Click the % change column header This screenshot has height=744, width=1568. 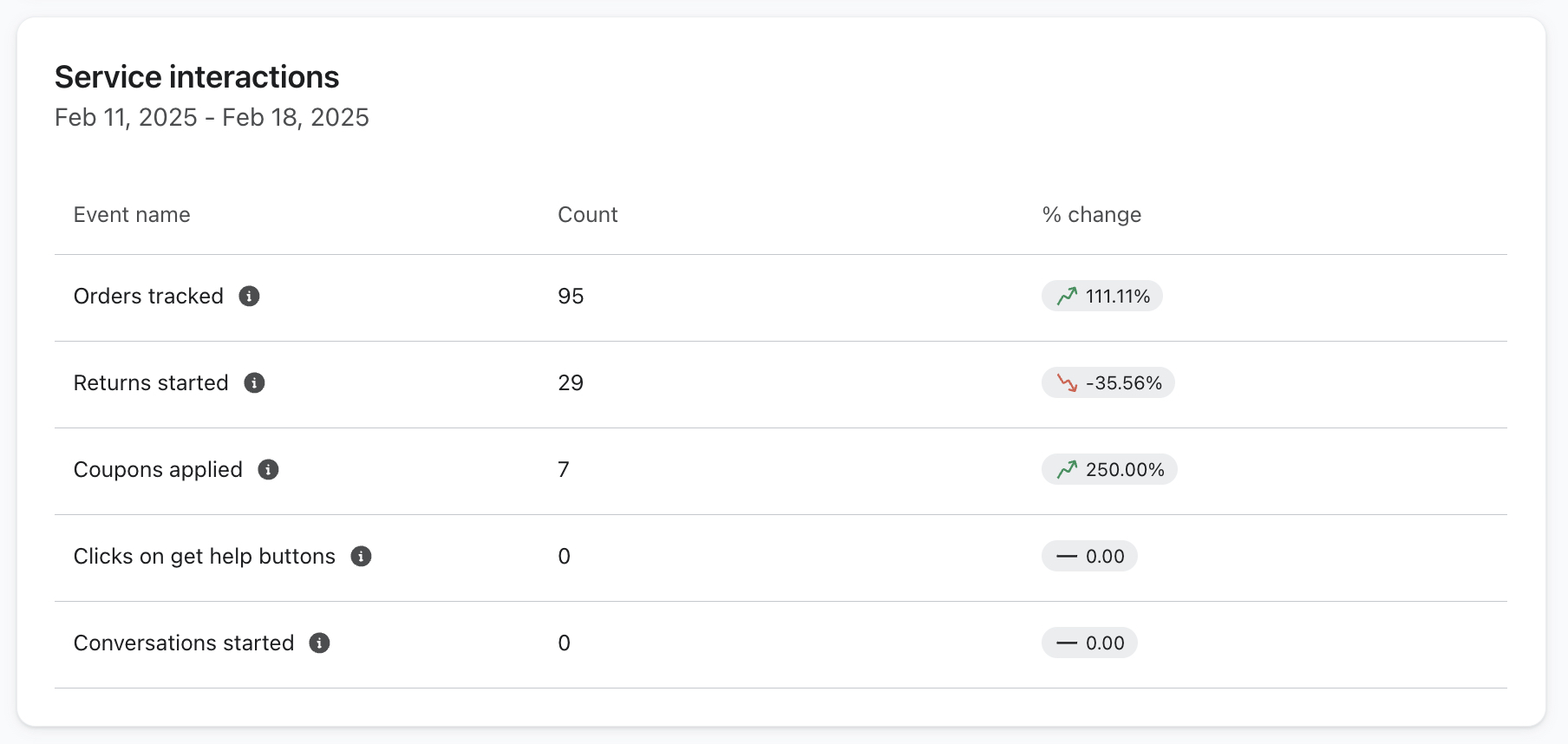point(1092,214)
